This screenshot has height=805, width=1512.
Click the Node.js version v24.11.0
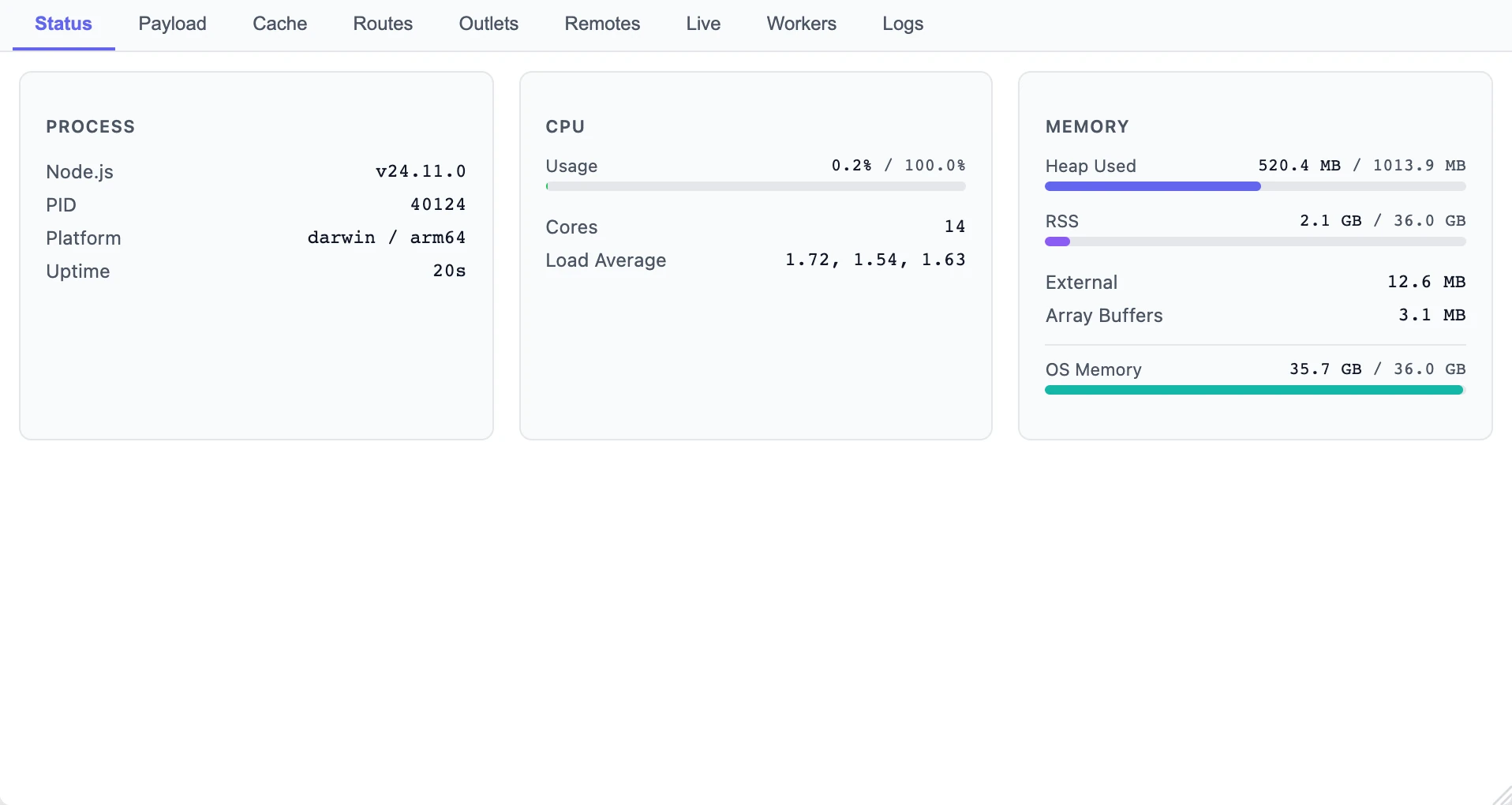tap(421, 172)
